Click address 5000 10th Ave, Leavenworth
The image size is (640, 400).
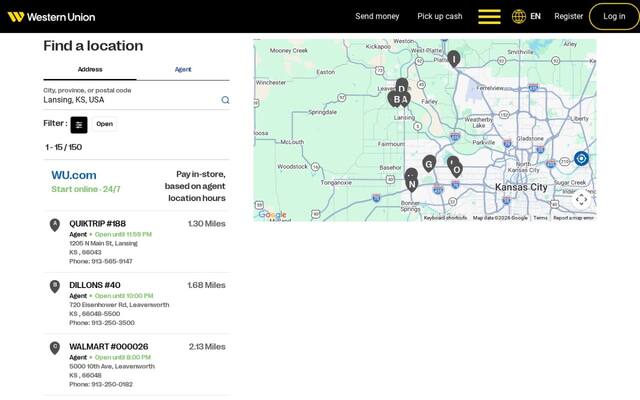click(x=112, y=367)
